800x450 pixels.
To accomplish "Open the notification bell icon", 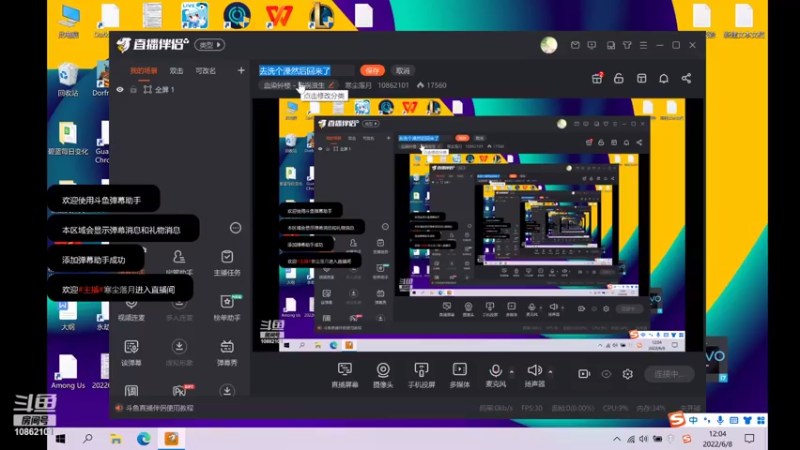I will coord(664,78).
